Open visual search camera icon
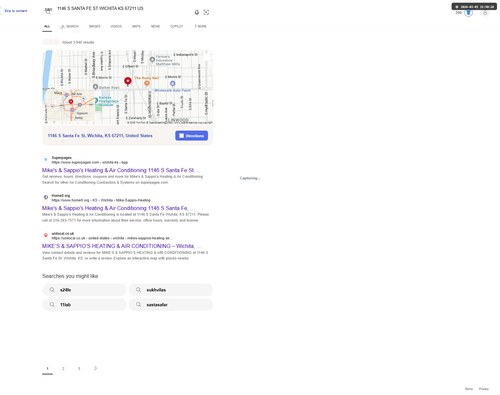This screenshot has height=395, width=500. pos(206,12)
